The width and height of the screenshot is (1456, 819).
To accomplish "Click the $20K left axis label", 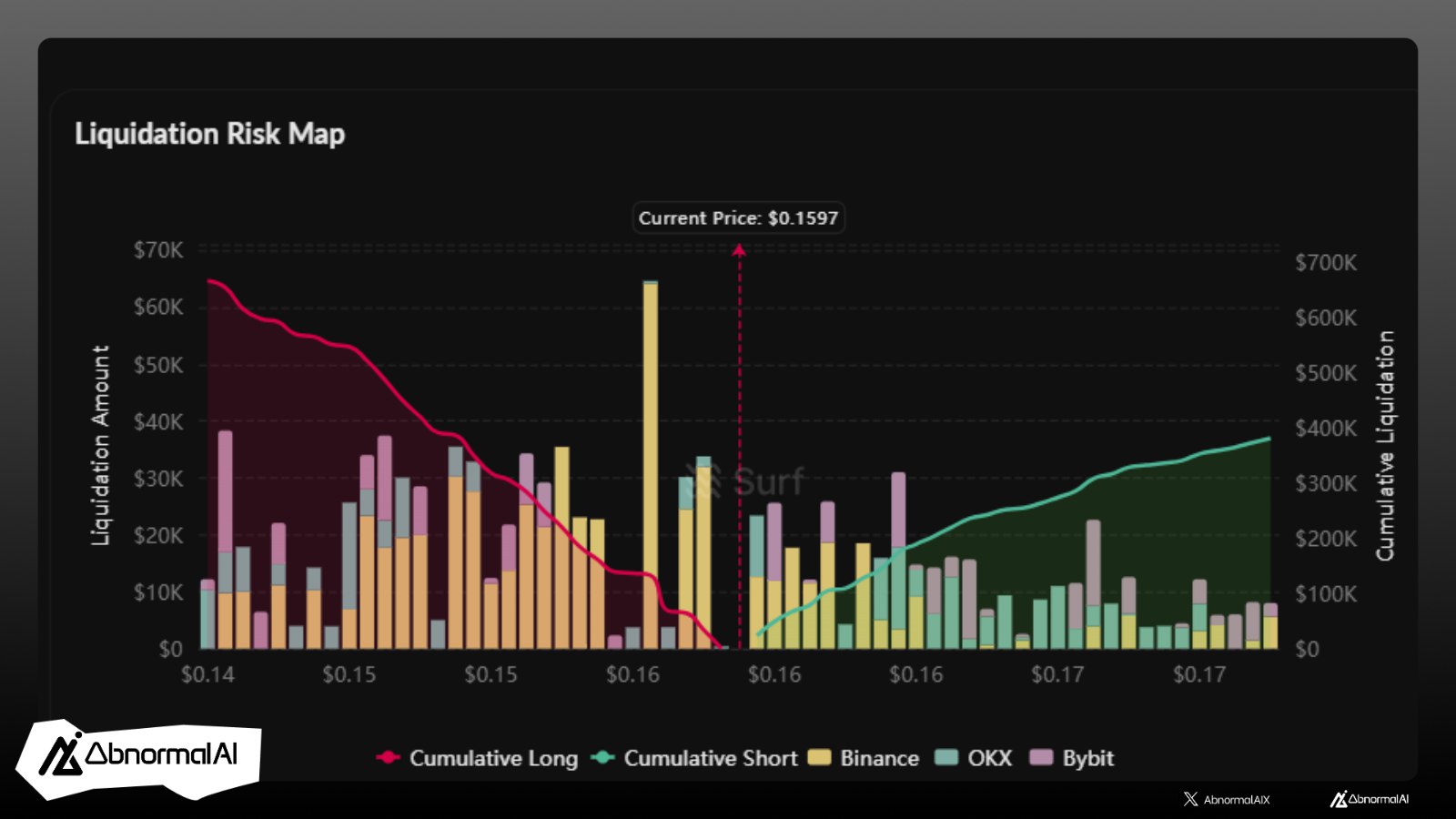I will (x=158, y=536).
